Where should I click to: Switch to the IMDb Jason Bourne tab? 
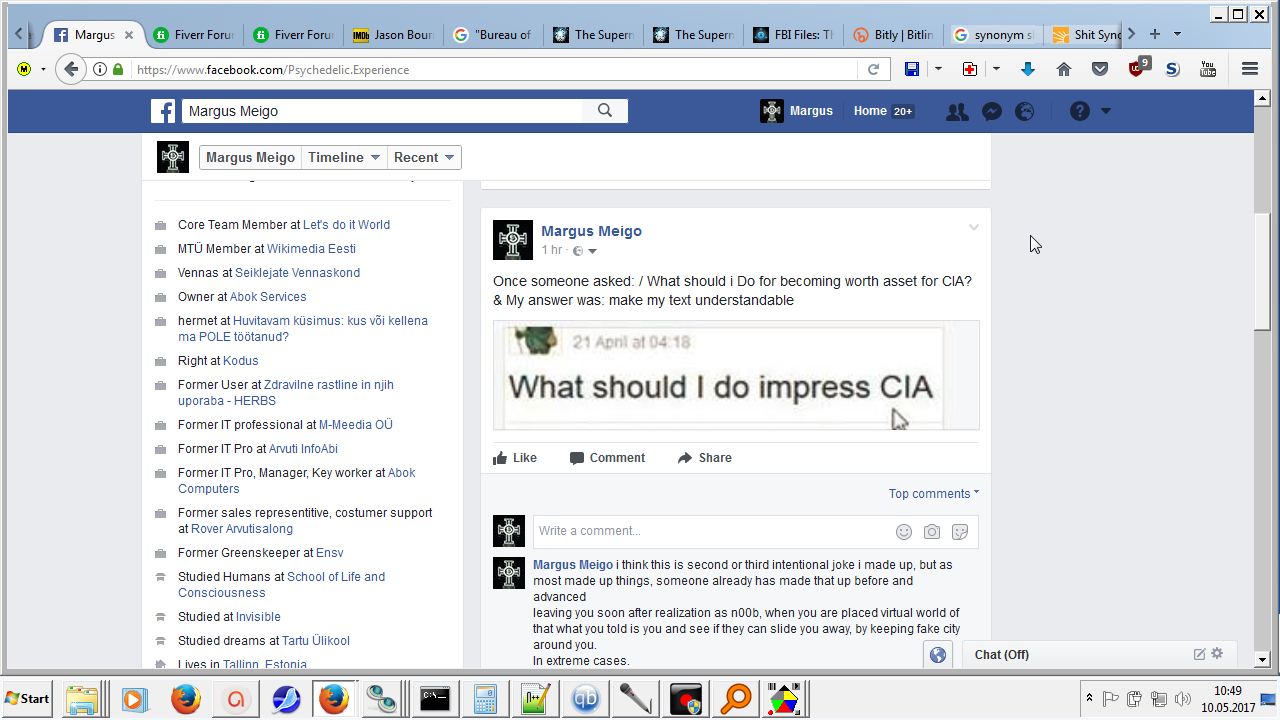point(393,35)
